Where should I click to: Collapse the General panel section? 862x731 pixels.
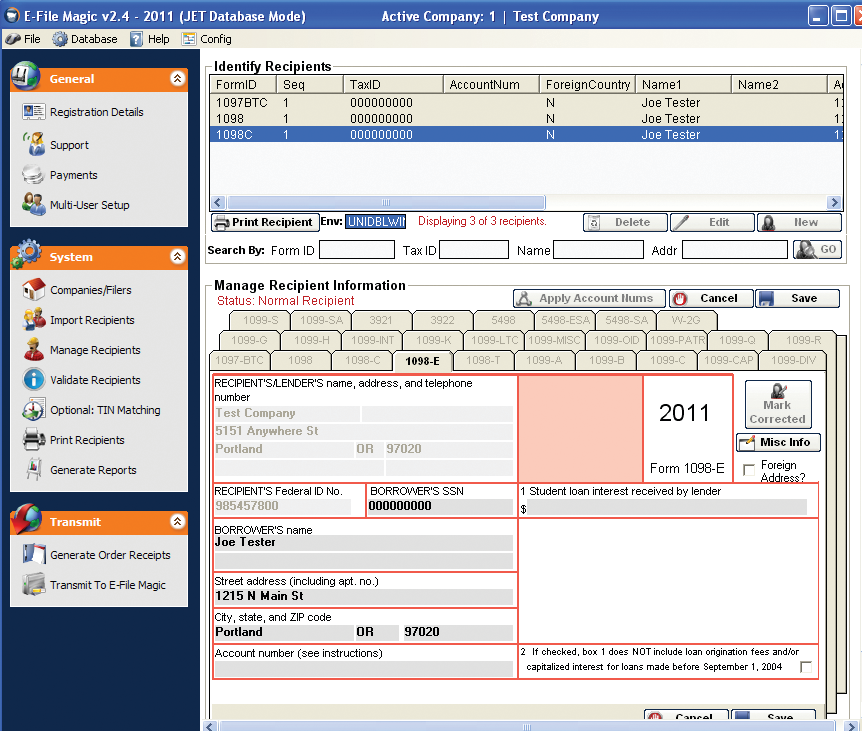[x=177, y=79]
